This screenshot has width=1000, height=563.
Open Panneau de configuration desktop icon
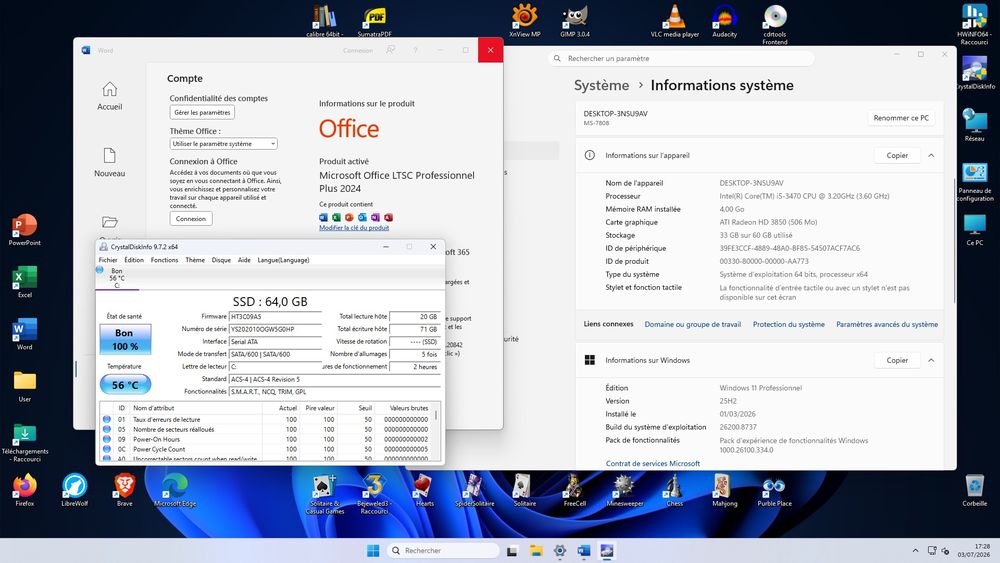click(974, 182)
